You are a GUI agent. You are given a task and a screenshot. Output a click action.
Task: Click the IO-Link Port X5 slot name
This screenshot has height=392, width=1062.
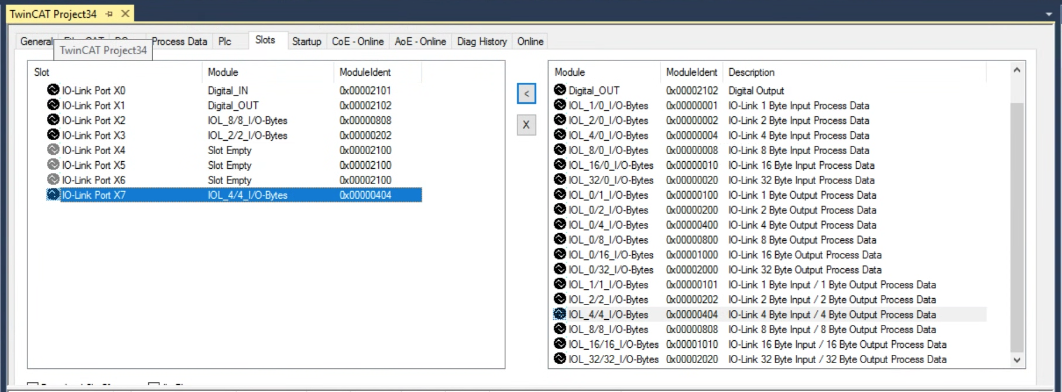93,165
